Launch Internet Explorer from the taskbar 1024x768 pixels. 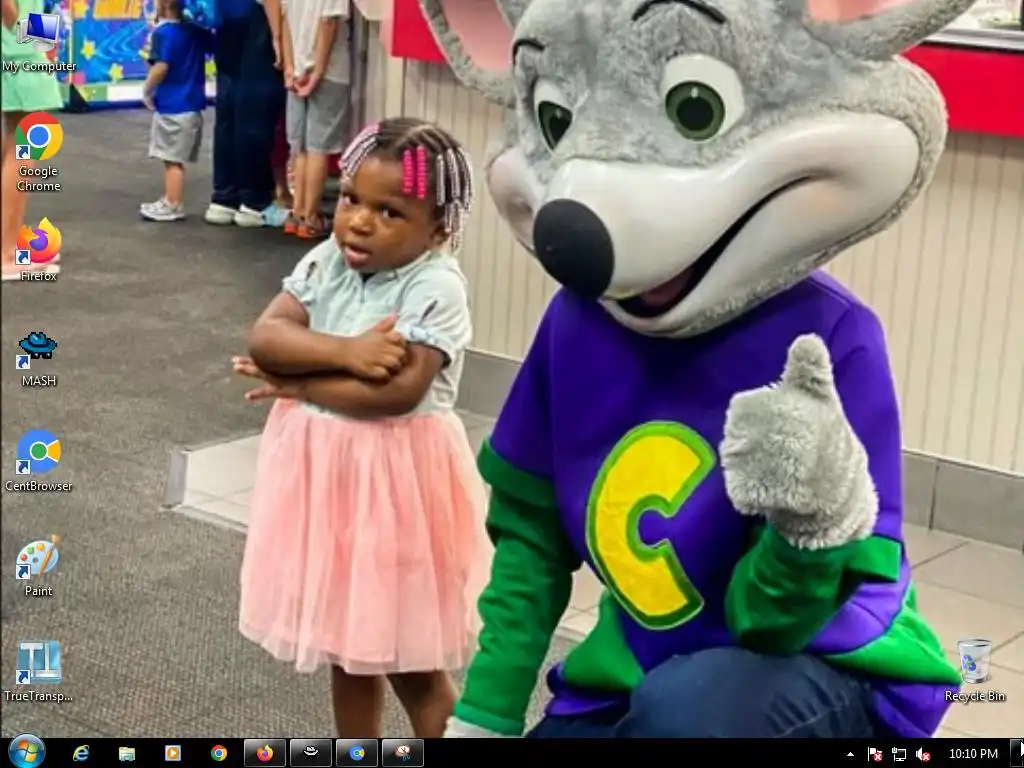tap(81, 753)
